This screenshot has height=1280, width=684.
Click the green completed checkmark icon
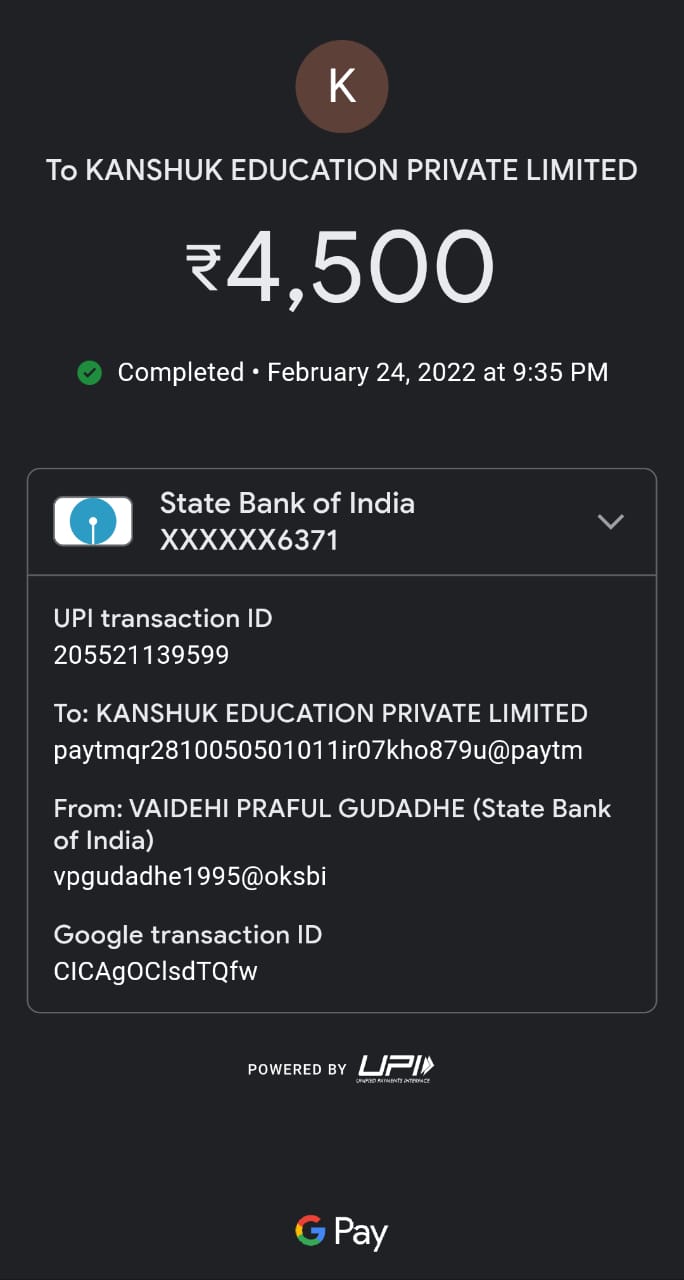(90, 373)
